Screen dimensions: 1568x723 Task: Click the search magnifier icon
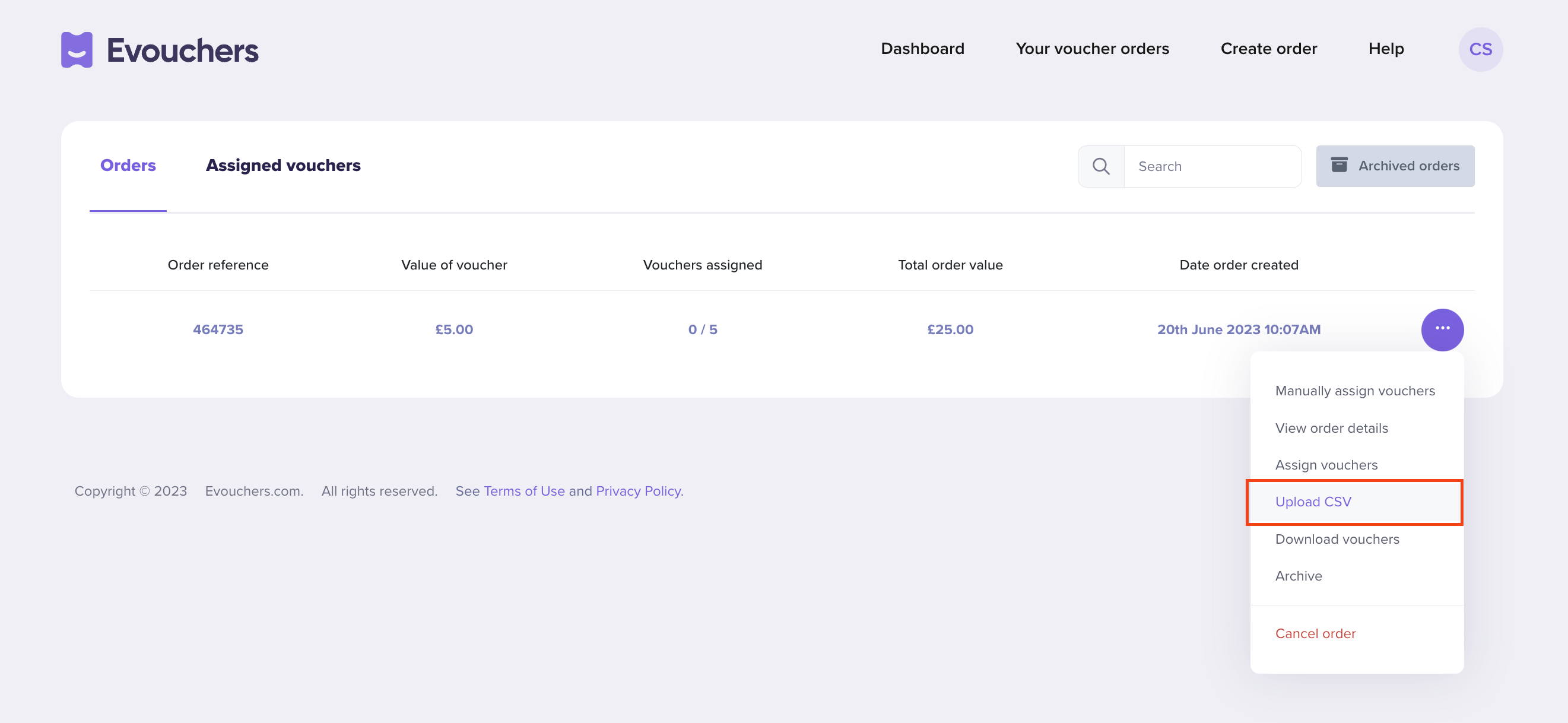[1100, 166]
